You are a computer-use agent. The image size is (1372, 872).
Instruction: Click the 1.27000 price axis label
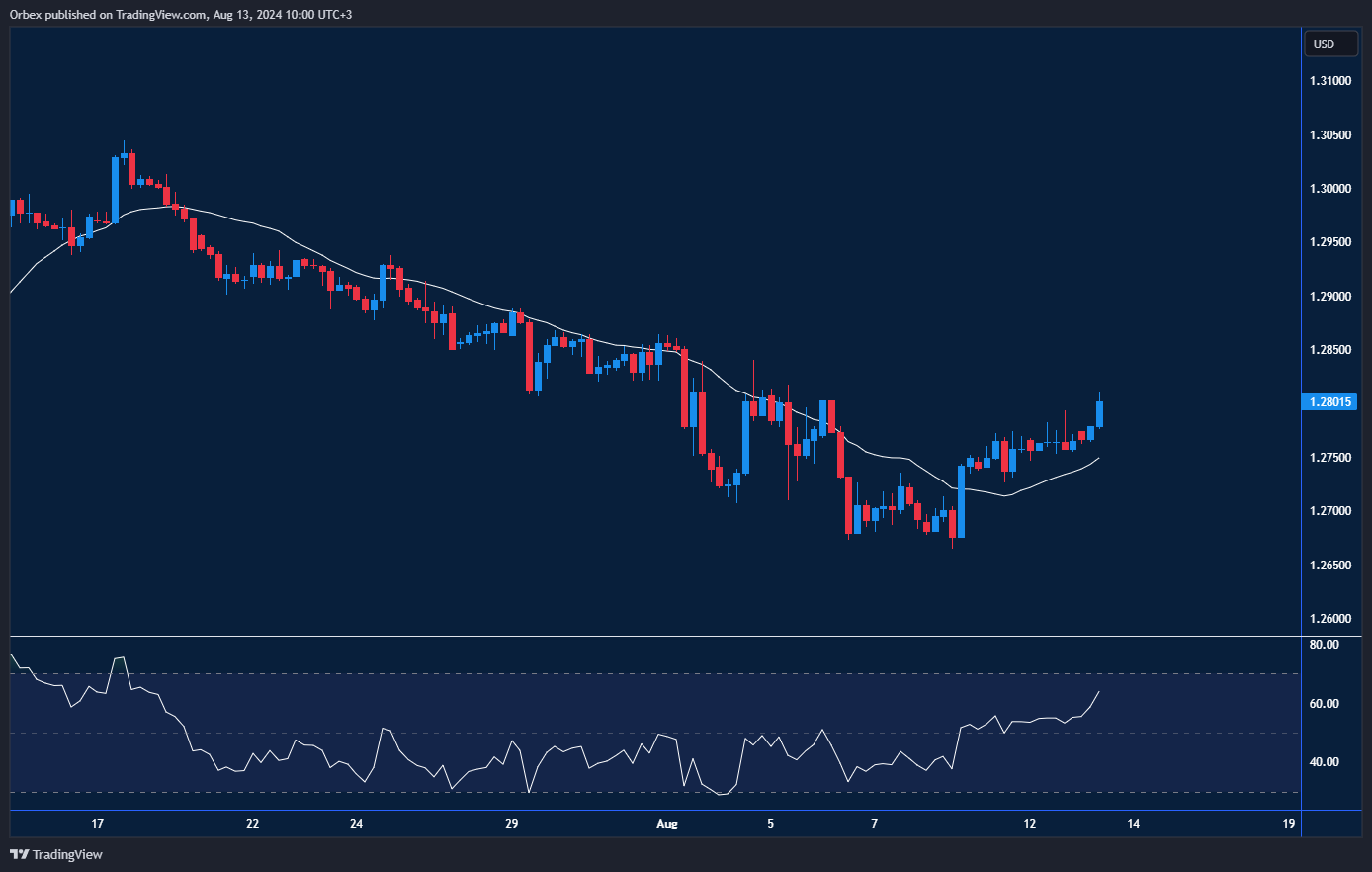pos(1330,511)
